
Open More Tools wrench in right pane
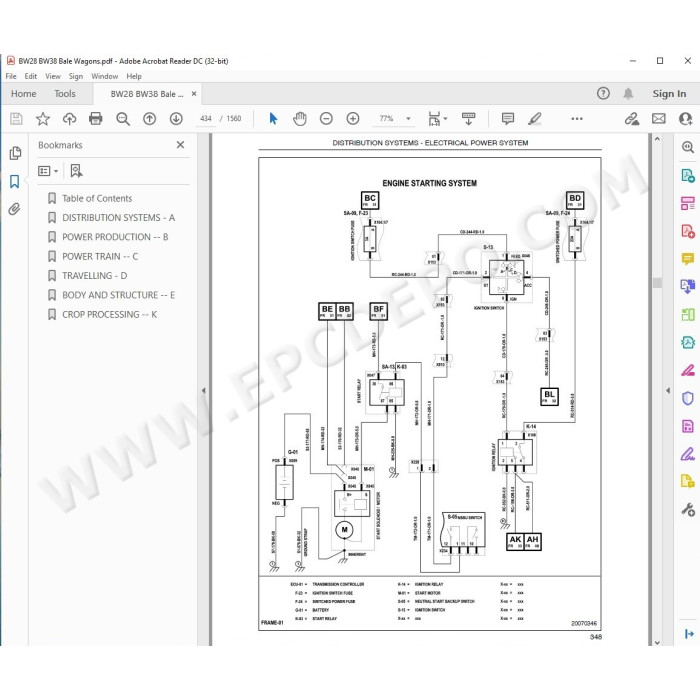pyautogui.click(x=688, y=509)
